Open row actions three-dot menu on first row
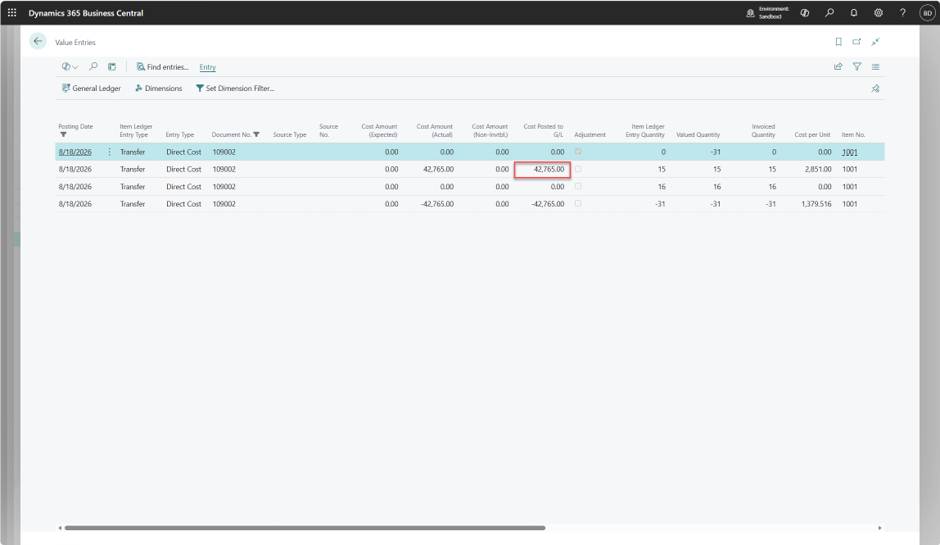Viewport: 940px width, 545px height. 109,152
